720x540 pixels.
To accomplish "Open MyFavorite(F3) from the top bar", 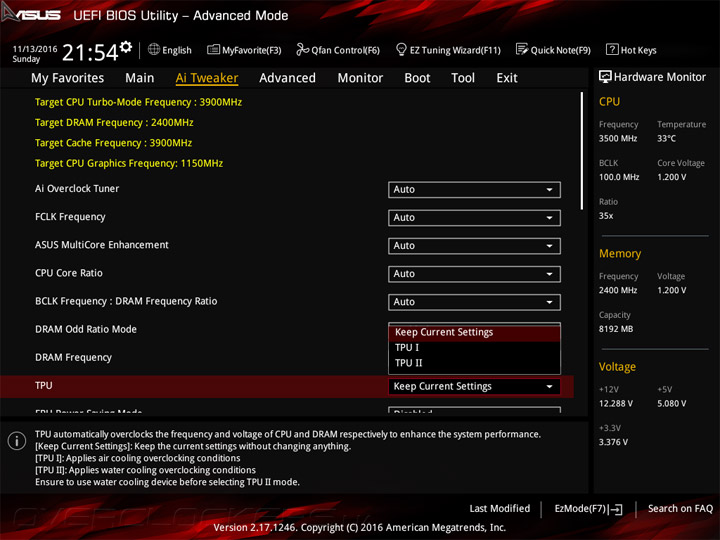I will coord(244,50).
